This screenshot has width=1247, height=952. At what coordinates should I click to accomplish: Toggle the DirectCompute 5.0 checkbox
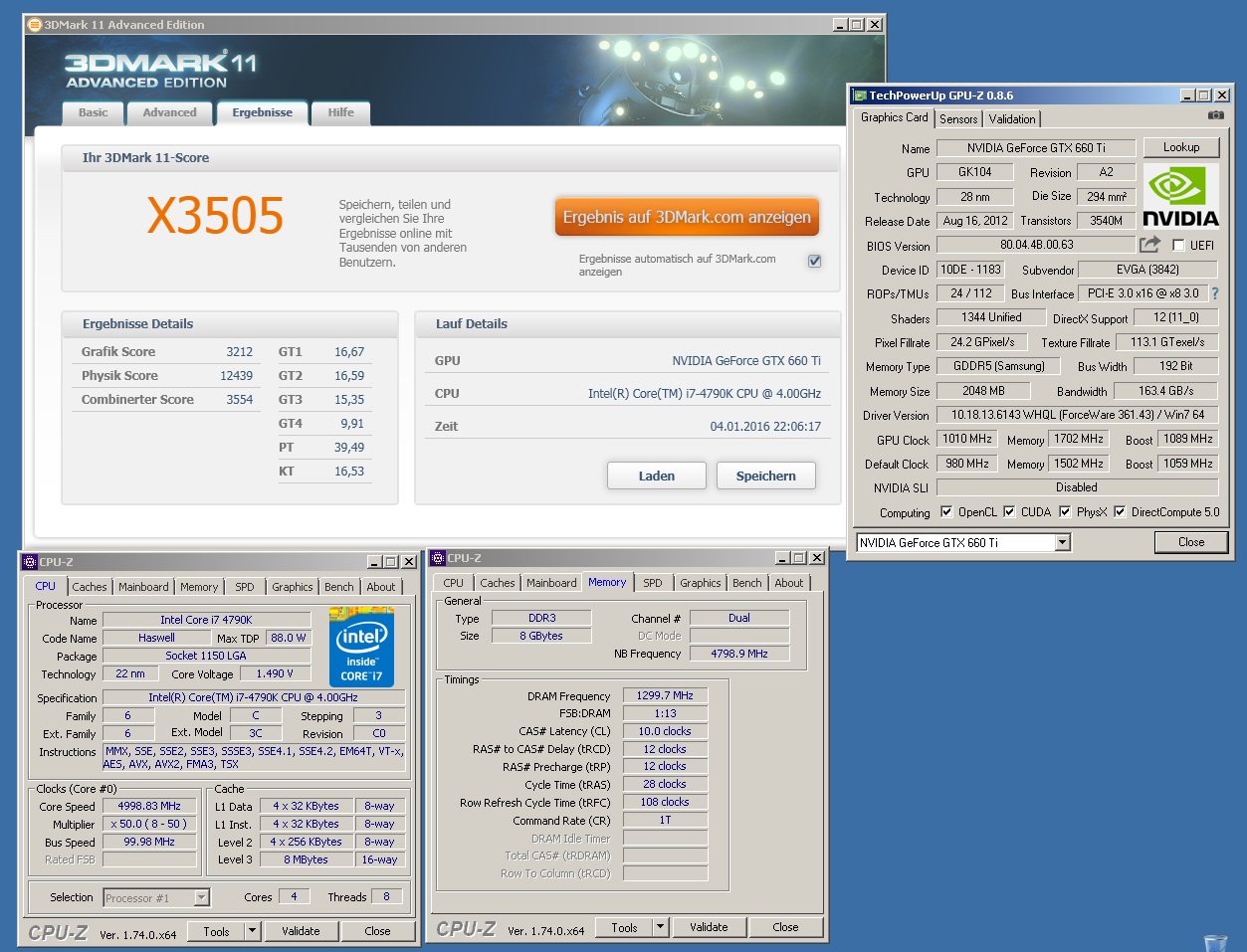[x=1120, y=512]
